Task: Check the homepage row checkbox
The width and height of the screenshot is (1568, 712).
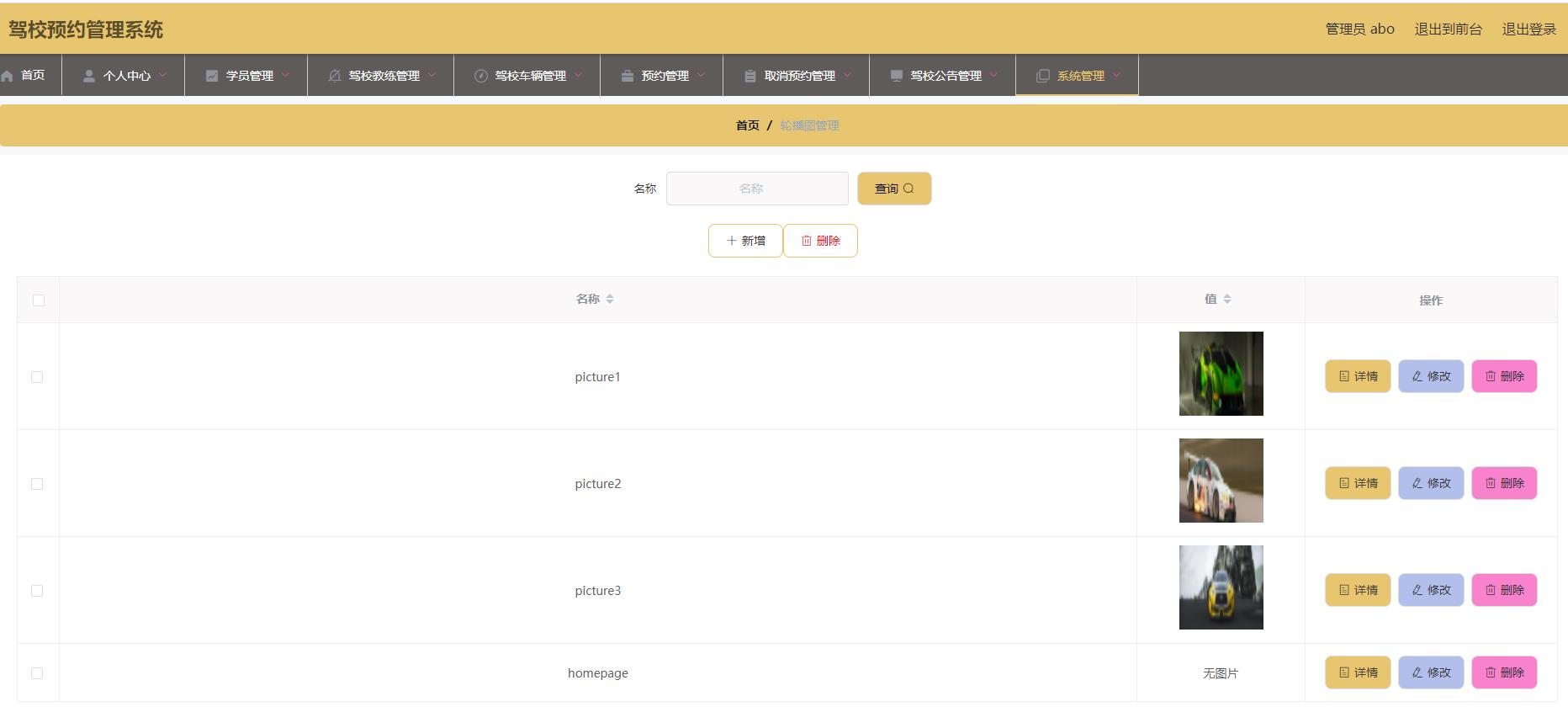Action: (x=37, y=673)
